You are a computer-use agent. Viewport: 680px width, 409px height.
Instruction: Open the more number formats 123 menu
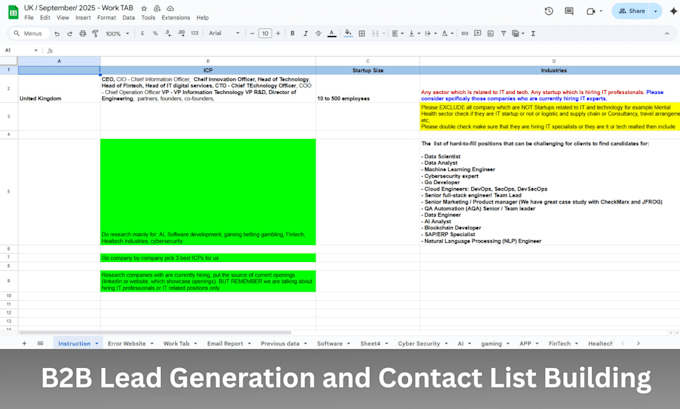(x=194, y=33)
